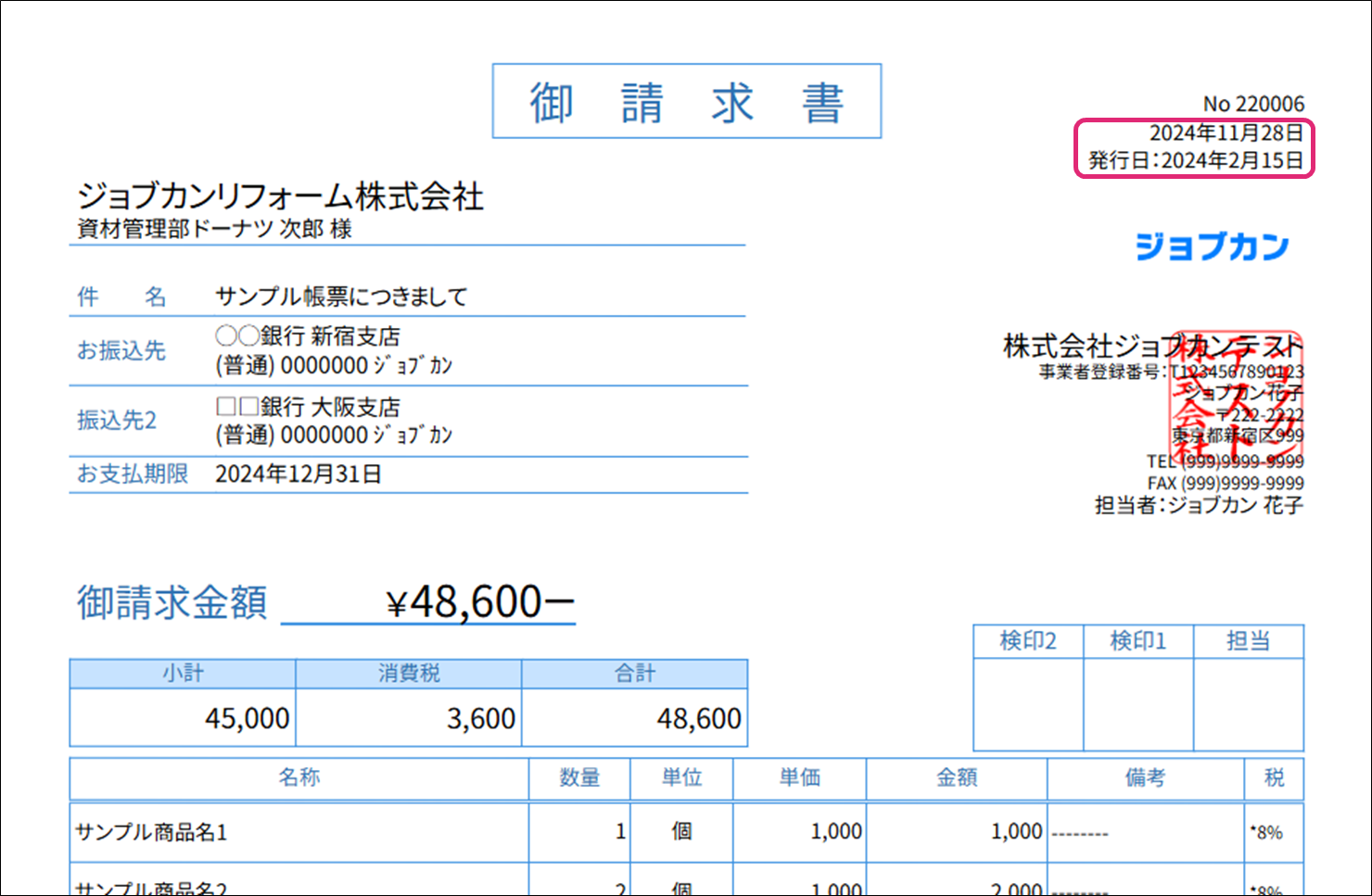Click the subject text サンプル帳票につきまして
This screenshot has width=1372, height=896.
tap(341, 297)
